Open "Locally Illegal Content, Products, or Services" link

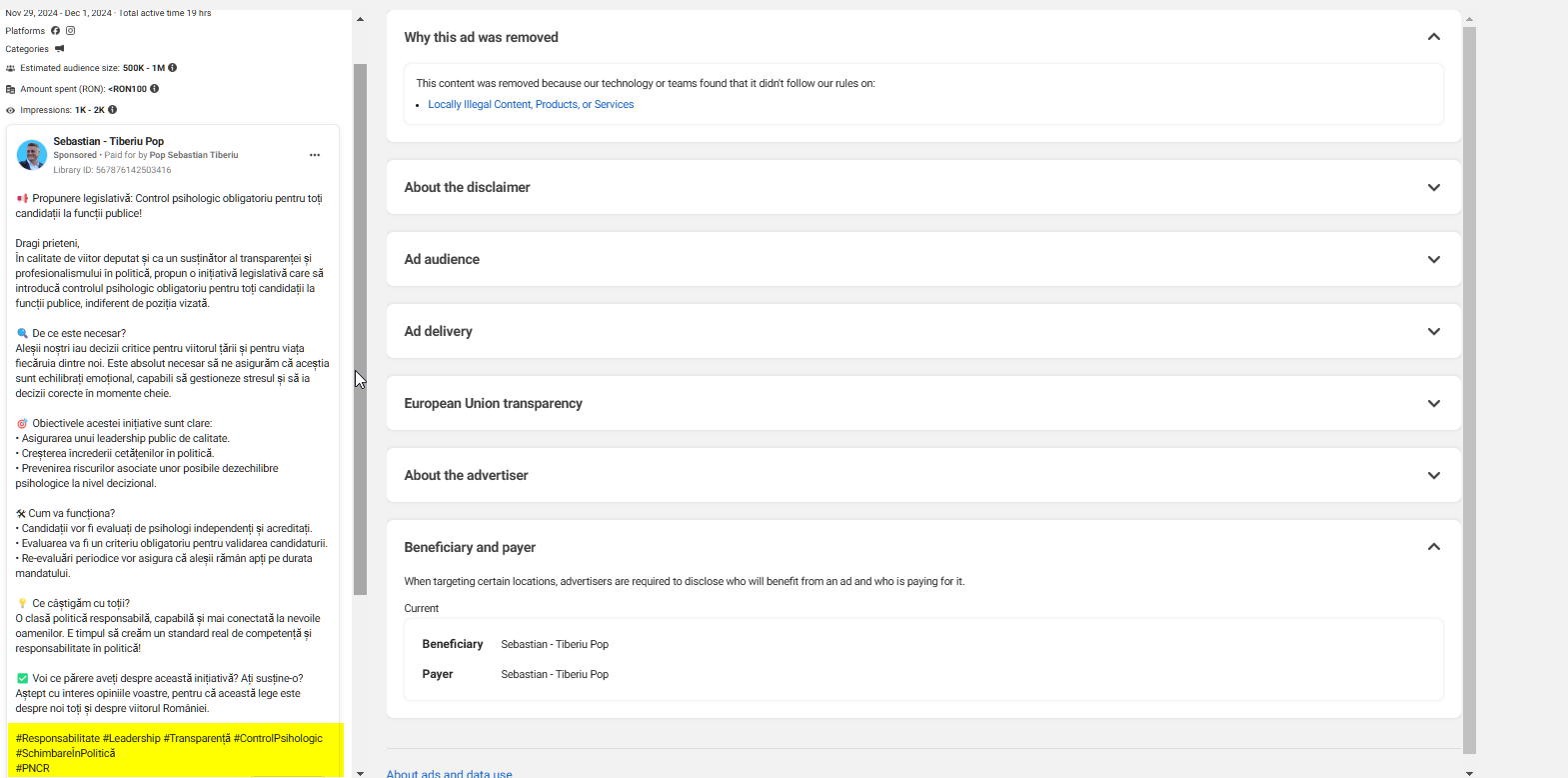point(531,104)
